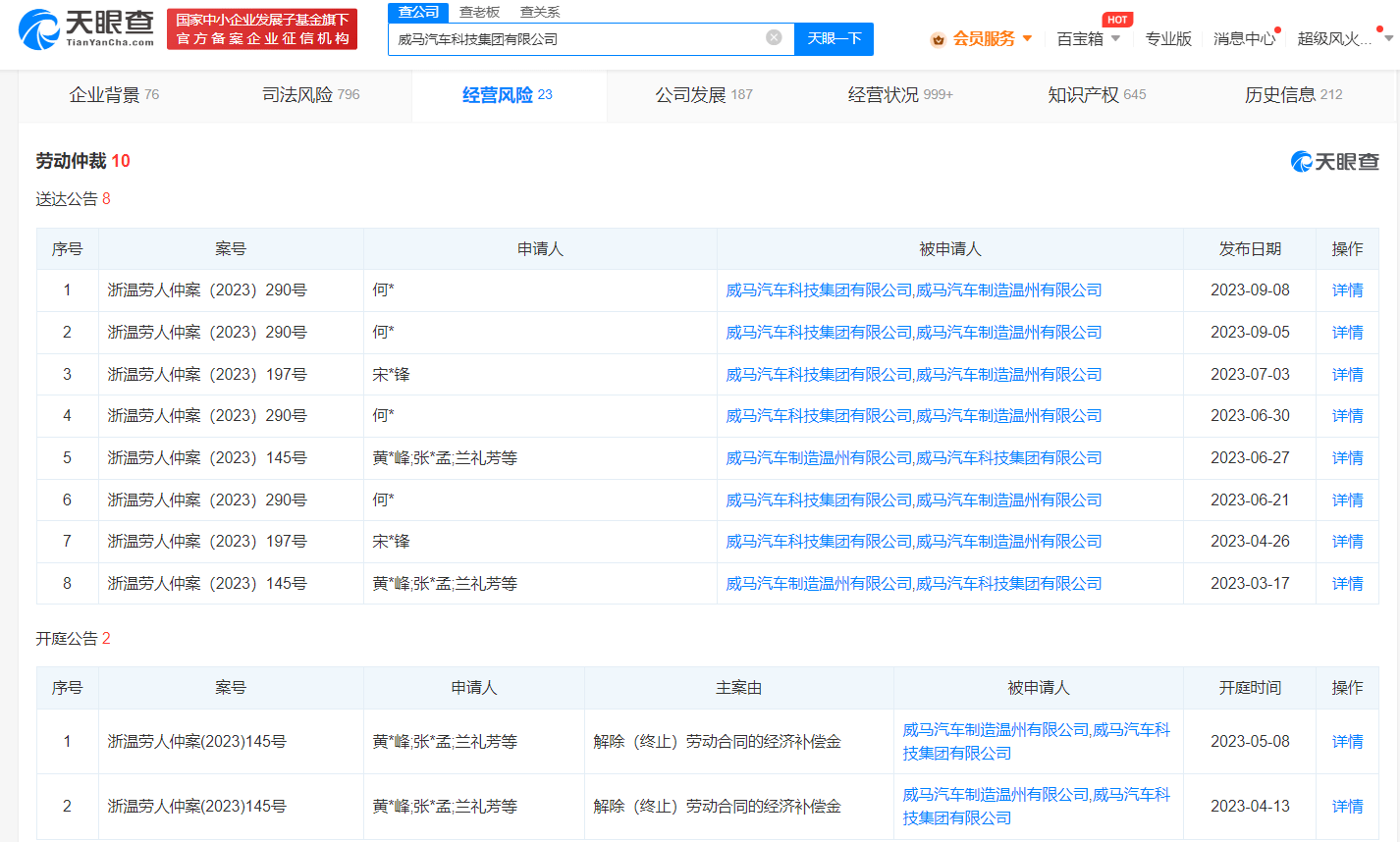Open the user account dropdown arrow
This screenshot has height=842, width=1400.
coord(1387,38)
